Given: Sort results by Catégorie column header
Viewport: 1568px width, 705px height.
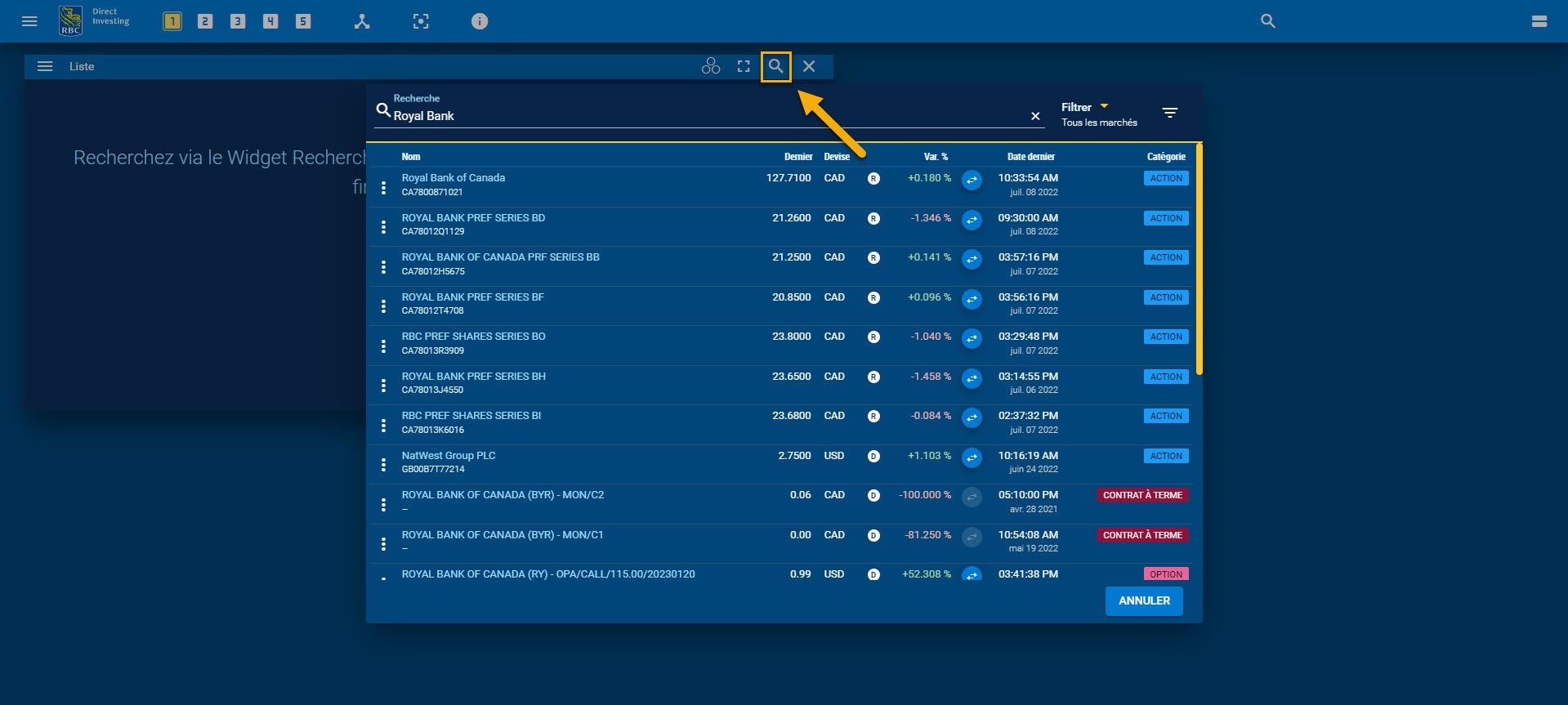Looking at the screenshot, I should coord(1166,157).
